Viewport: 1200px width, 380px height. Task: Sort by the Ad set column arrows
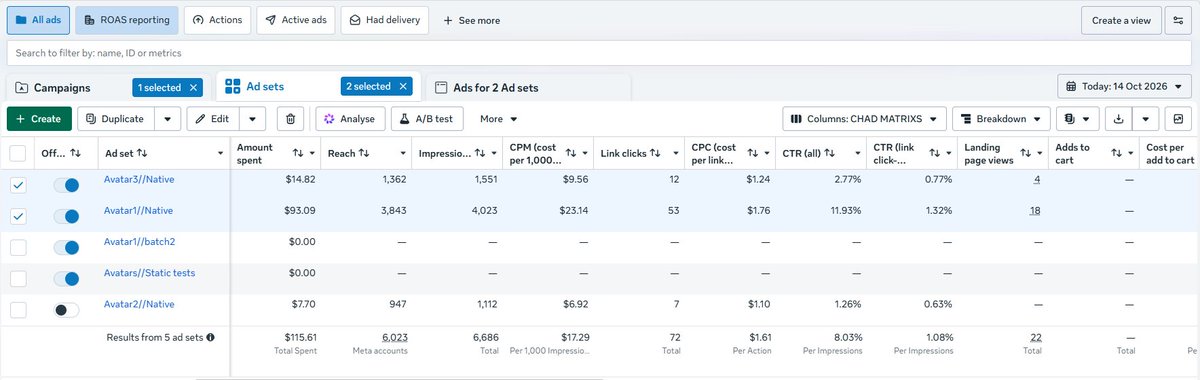point(142,153)
